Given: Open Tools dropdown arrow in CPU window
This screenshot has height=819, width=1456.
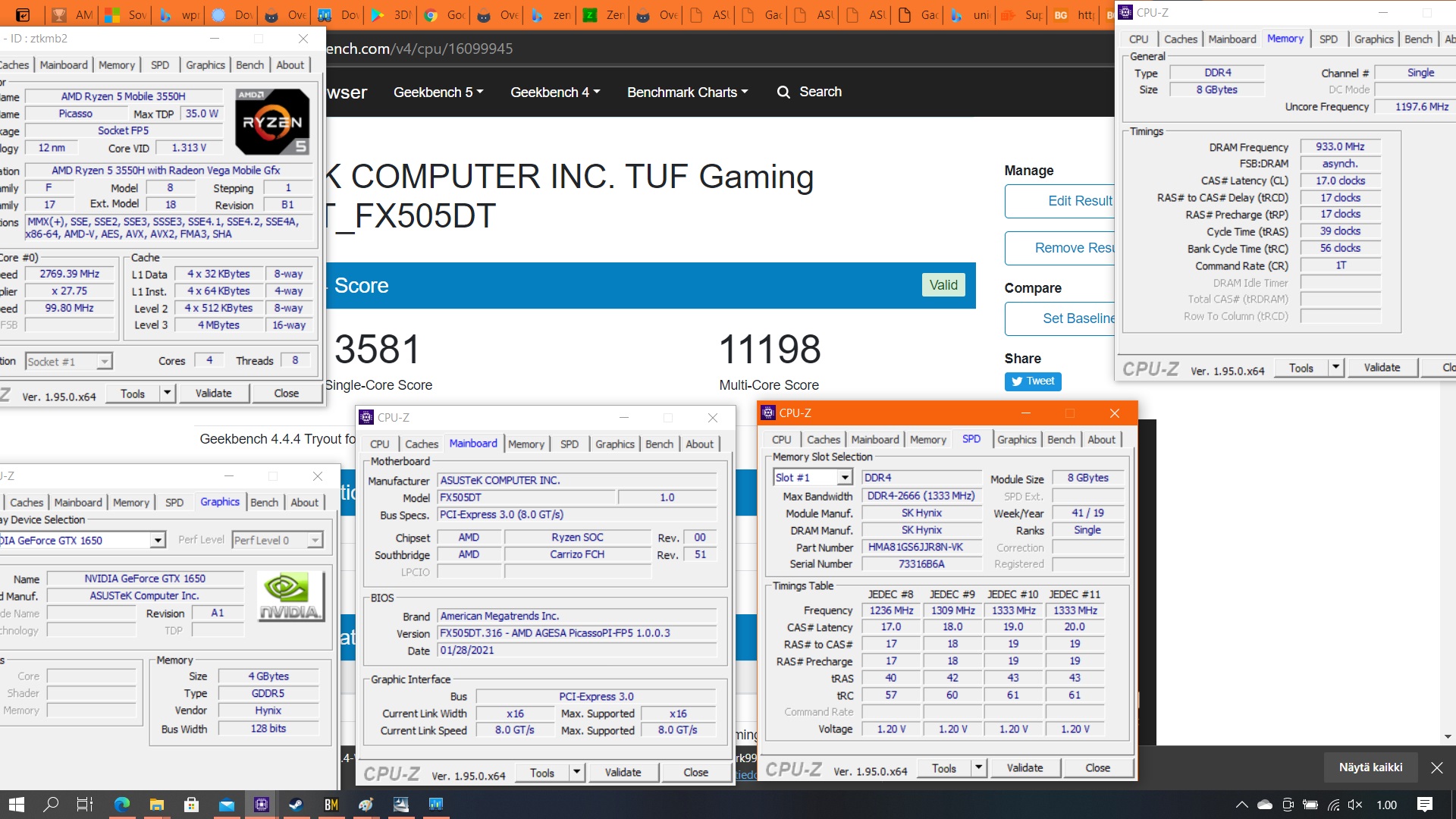Looking at the screenshot, I should [168, 394].
